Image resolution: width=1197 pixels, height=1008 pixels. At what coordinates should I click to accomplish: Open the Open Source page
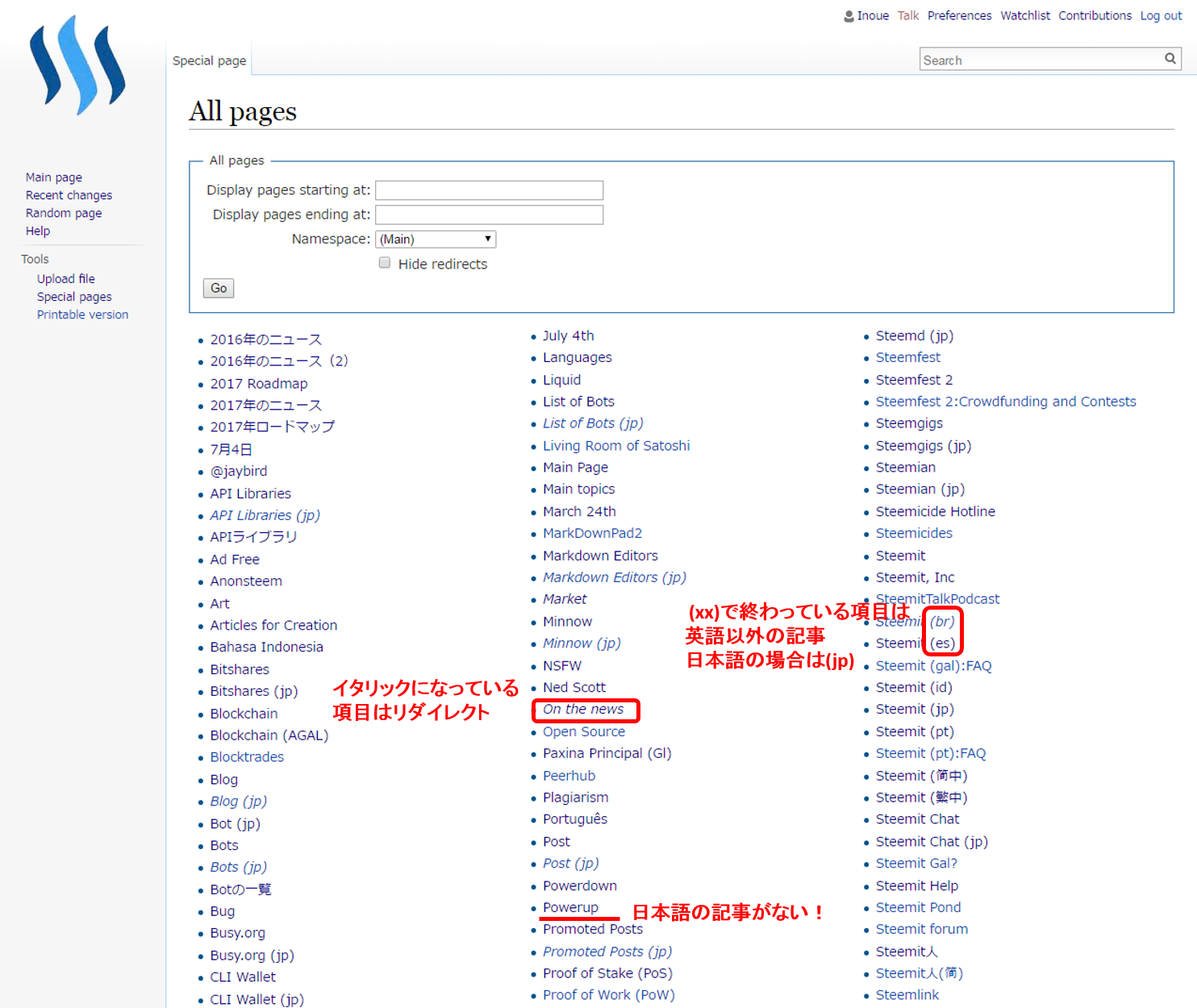[x=584, y=731]
